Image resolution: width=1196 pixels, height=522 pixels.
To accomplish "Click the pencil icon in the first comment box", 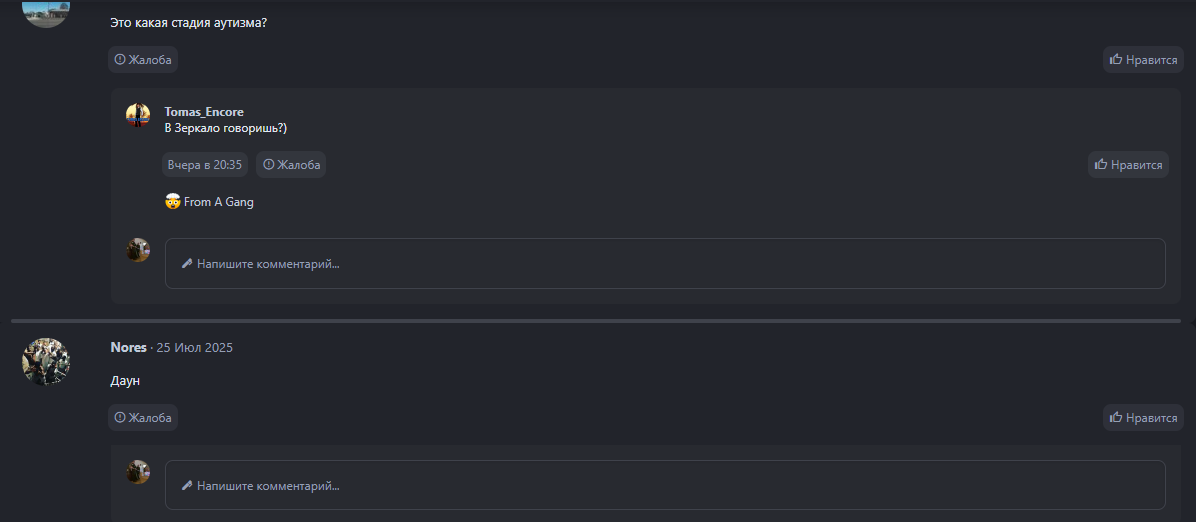I will [x=186, y=264].
